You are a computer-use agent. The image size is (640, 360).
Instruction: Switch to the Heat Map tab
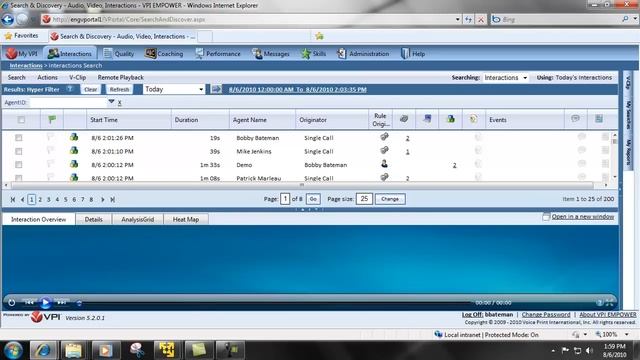pyautogui.click(x=186, y=219)
